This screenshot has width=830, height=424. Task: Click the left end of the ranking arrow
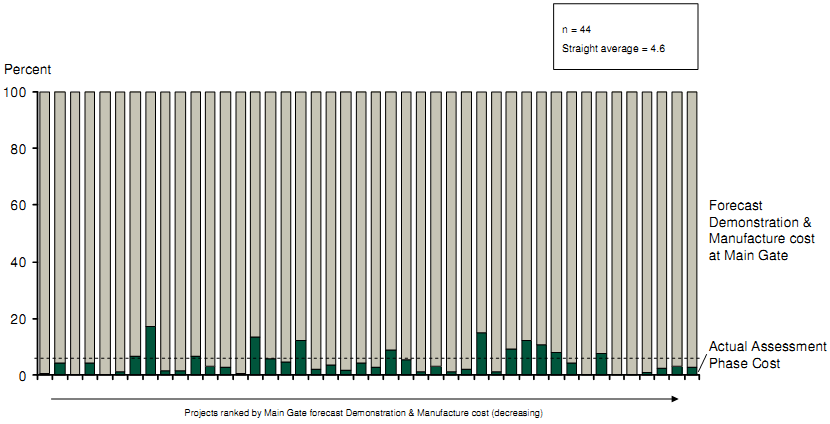[52, 398]
